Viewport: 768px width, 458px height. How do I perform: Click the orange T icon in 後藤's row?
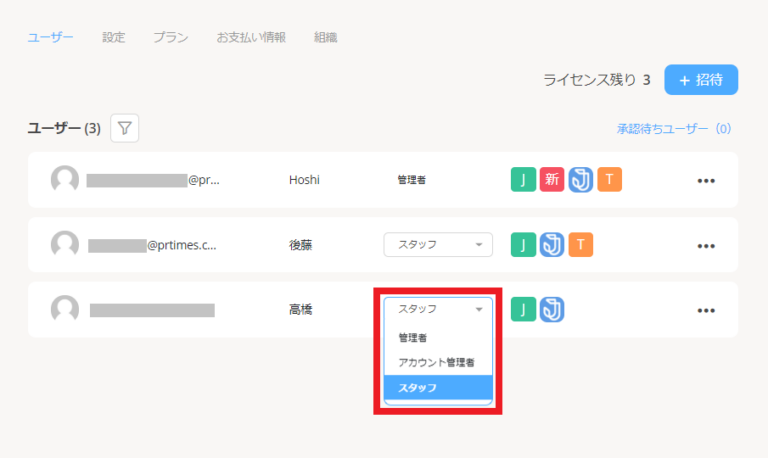[x=581, y=245]
